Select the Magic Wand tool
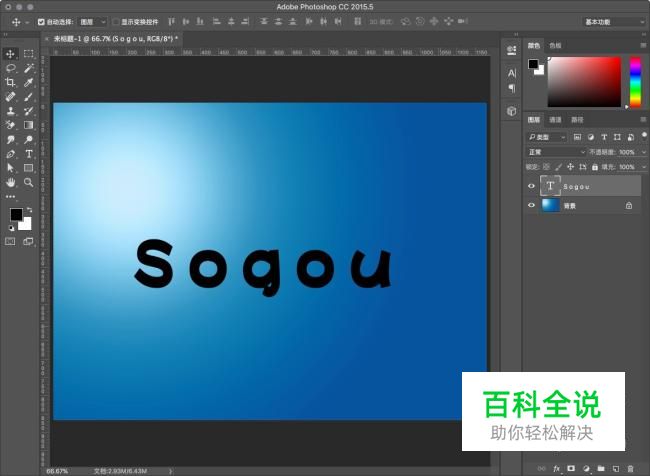 tap(29, 68)
